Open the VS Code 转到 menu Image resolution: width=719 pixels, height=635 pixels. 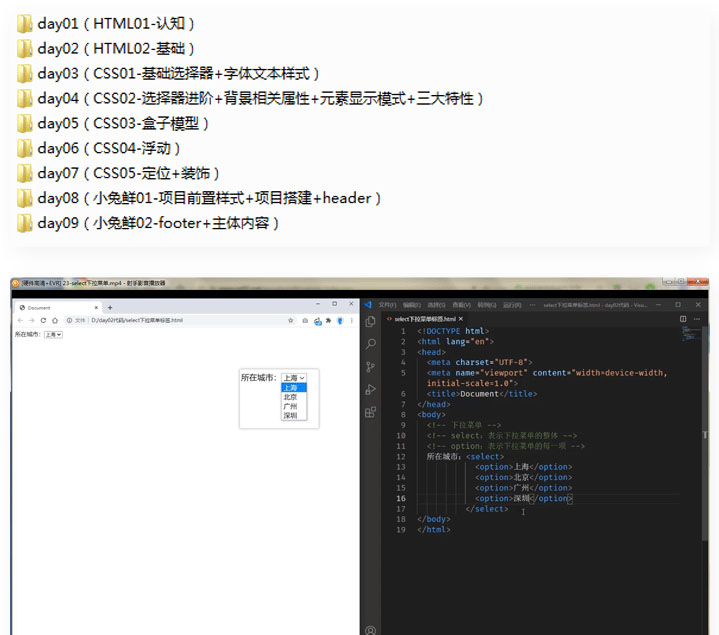pyautogui.click(x=487, y=305)
